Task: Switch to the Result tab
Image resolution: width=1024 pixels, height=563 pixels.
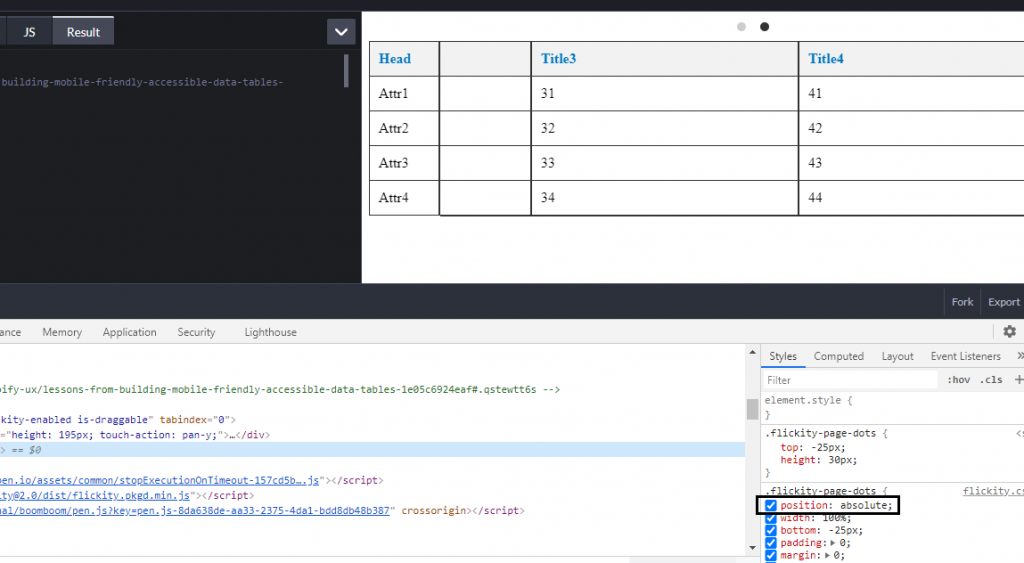Action: [83, 32]
